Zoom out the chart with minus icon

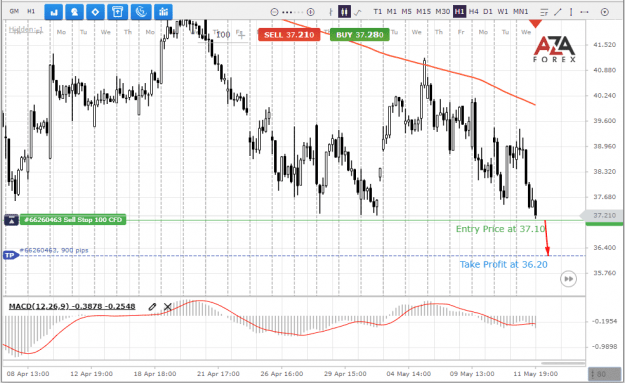274,12
